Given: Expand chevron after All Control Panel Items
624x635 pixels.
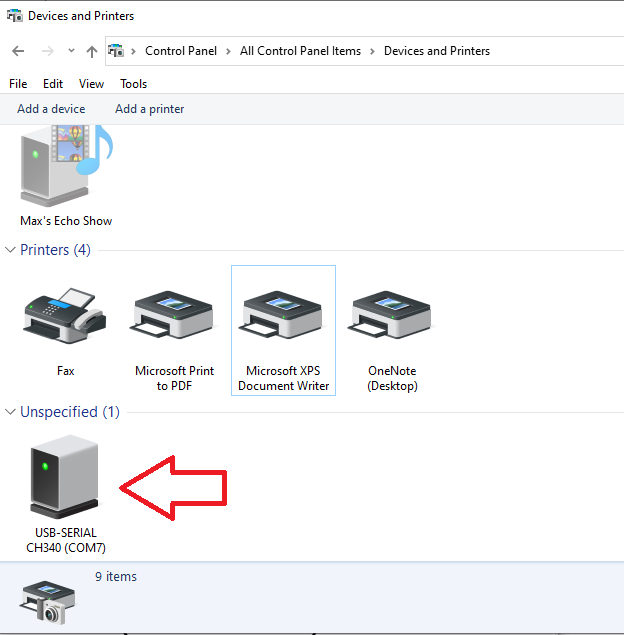Looking at the screenshot, I should coord(372,51).
